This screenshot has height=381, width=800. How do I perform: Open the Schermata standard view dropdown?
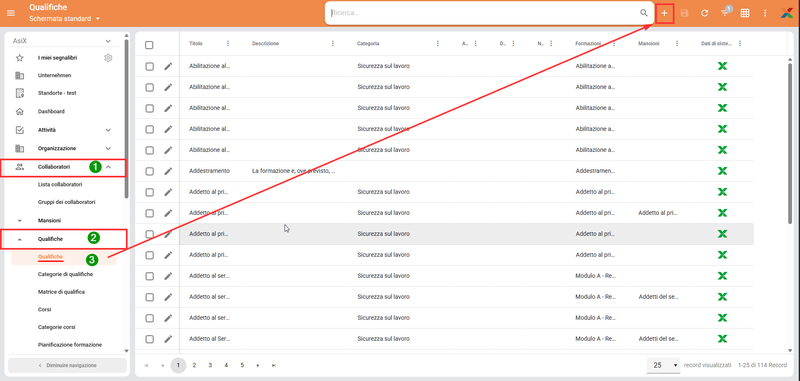click(x=65, y=18)
